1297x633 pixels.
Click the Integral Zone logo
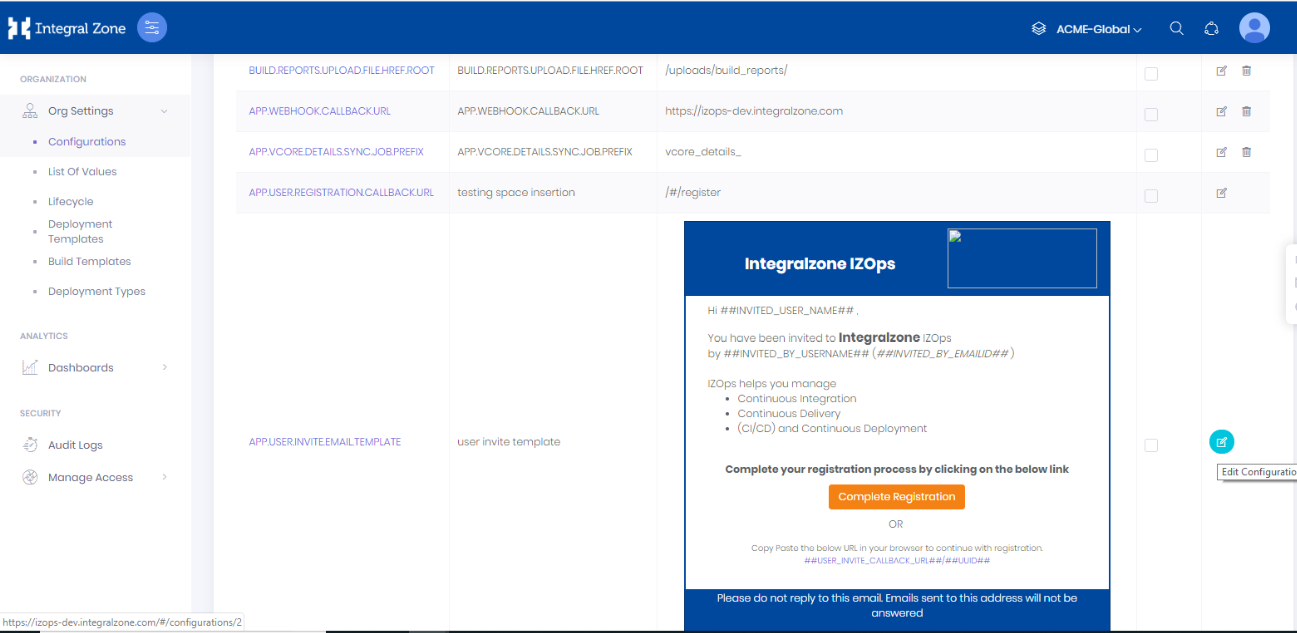point(67,28)
